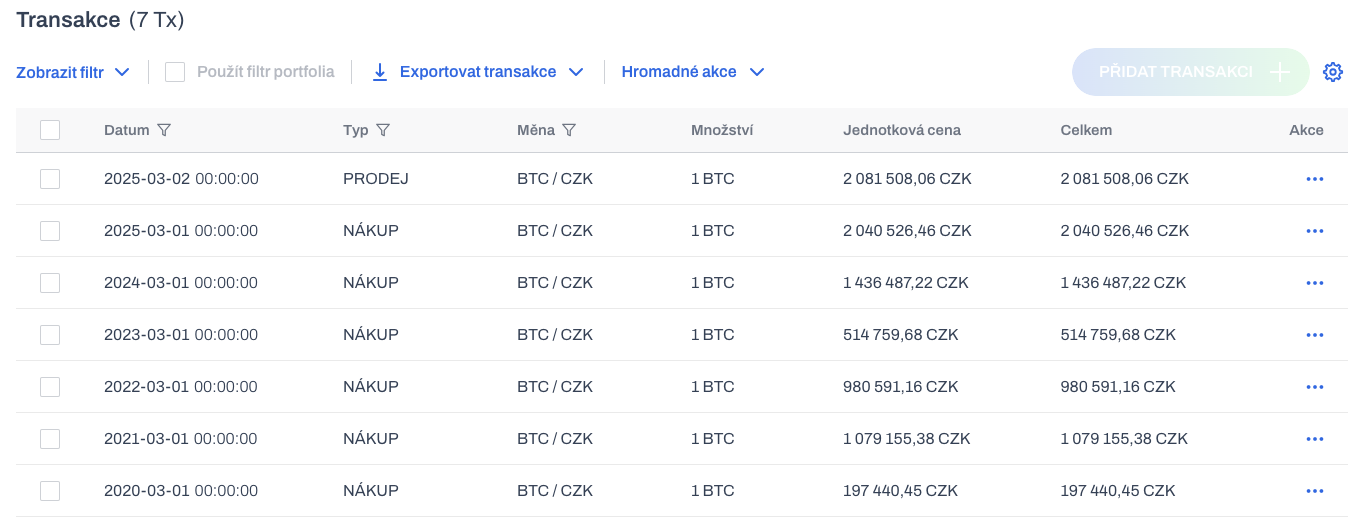
Task: Expand Zobrazit filtr chevron
Action: tap(122, 72)
